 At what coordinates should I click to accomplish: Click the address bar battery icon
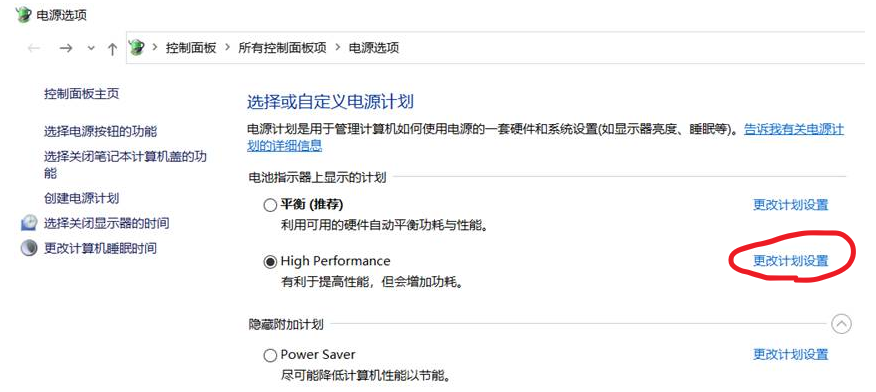point(136,47)
